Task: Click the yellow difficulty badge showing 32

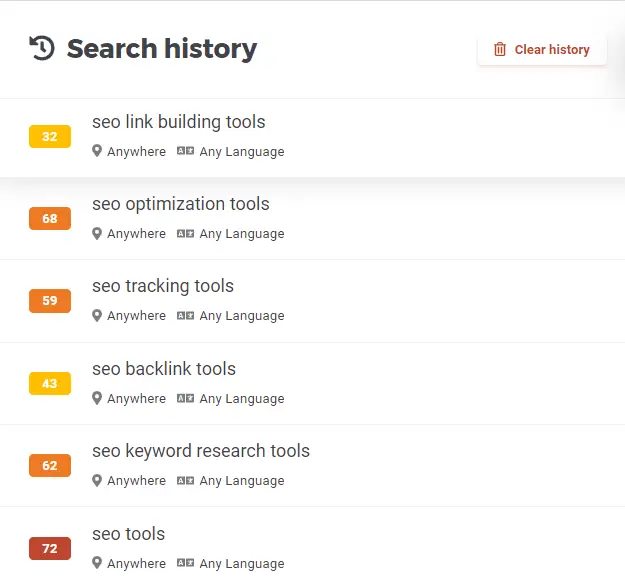Action: tap(50, 136)
